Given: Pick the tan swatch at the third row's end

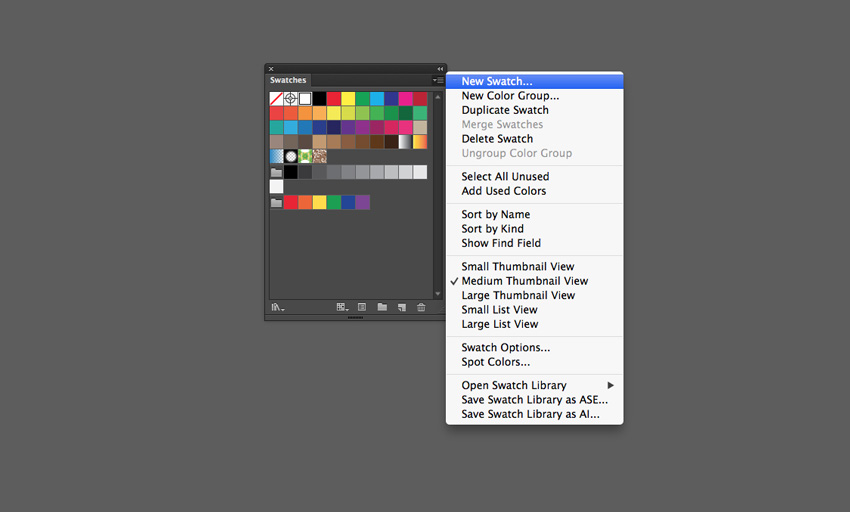Looking at the screenshot, I should [x=420, y=127].
